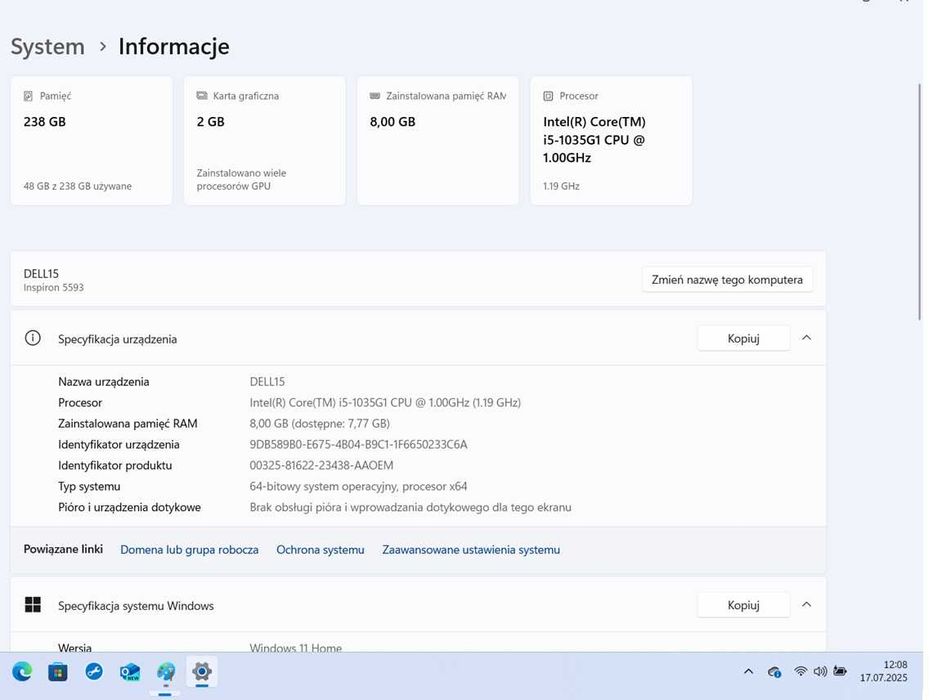Viewport: 942px width, 700px height.
Task: Click the Brak obsługi pióra text
Action: point(410,507)
